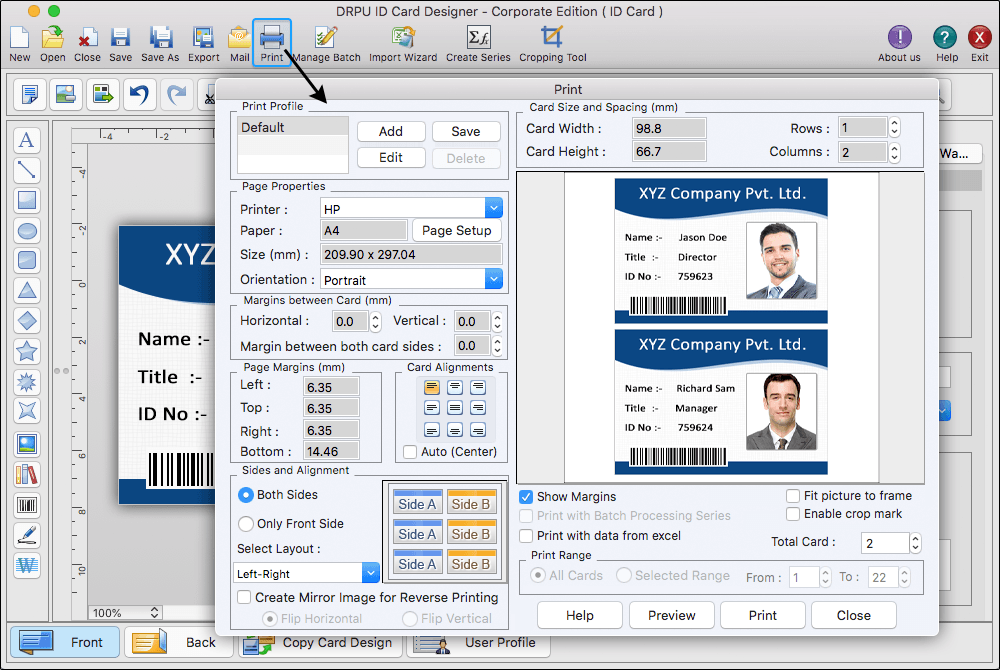Close the Print dialog via Close button
Image resolution: width=1000 pixels, height=670 pixels.
tap(853, 615)
